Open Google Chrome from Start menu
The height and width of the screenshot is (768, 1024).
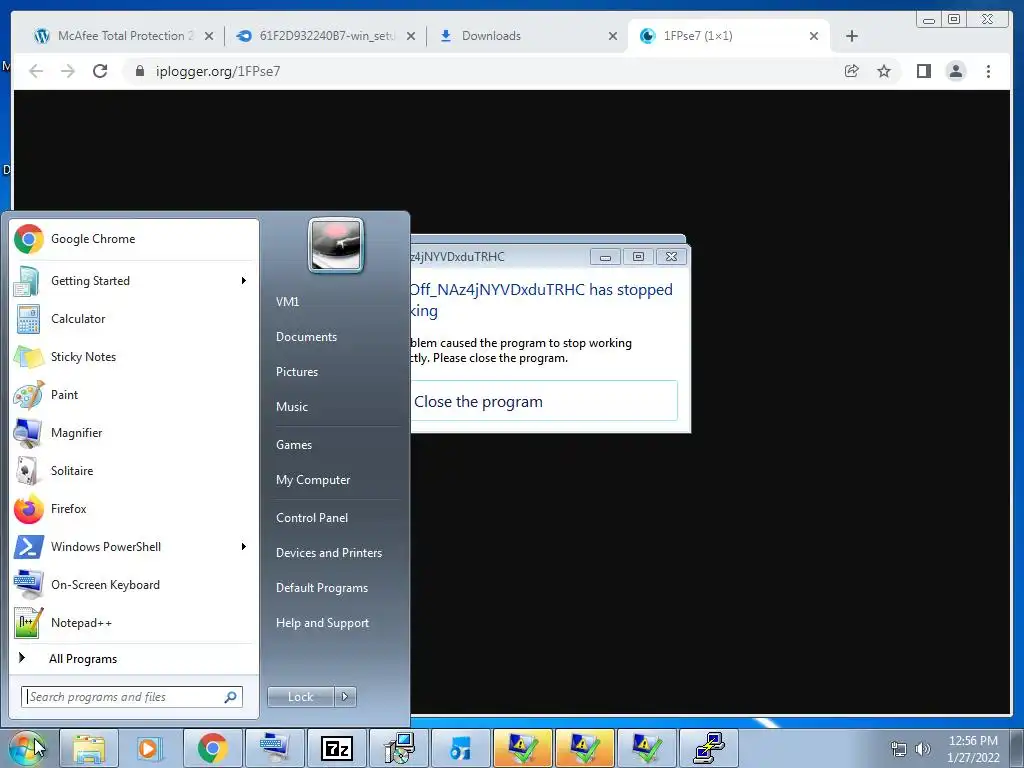click(x=134, y=239)
